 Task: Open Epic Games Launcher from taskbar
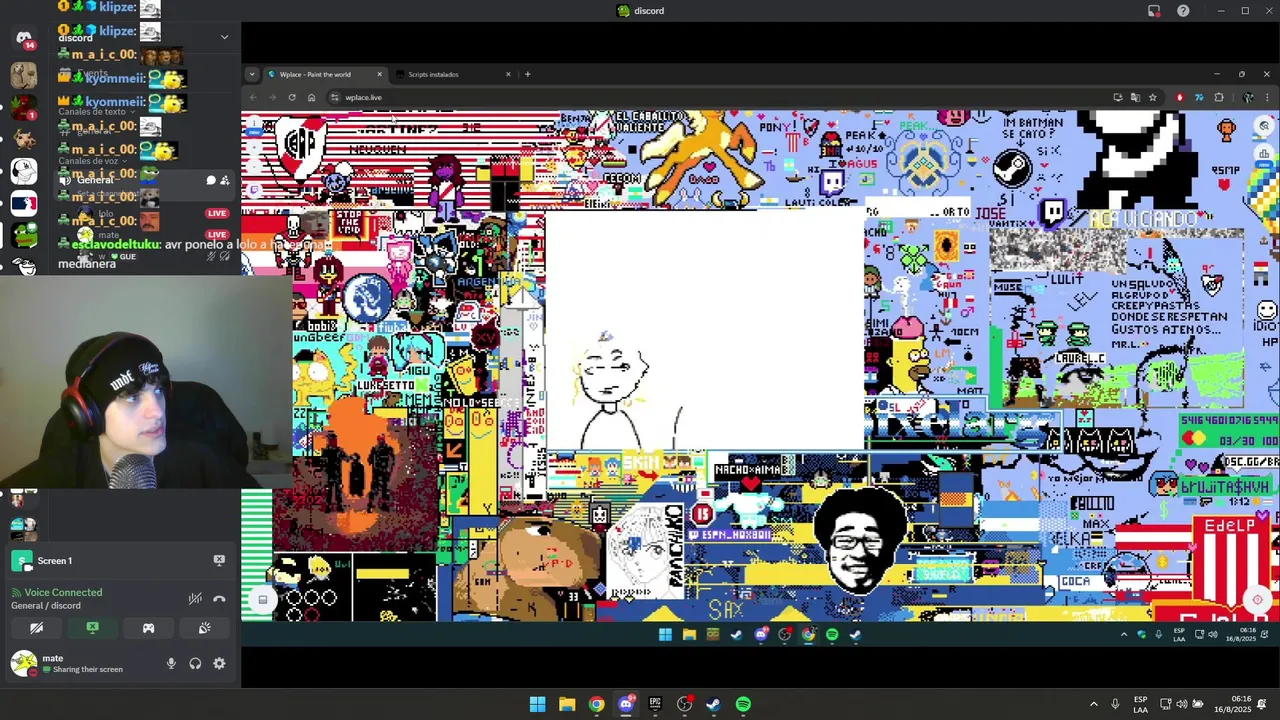click(x=655, y=704)
